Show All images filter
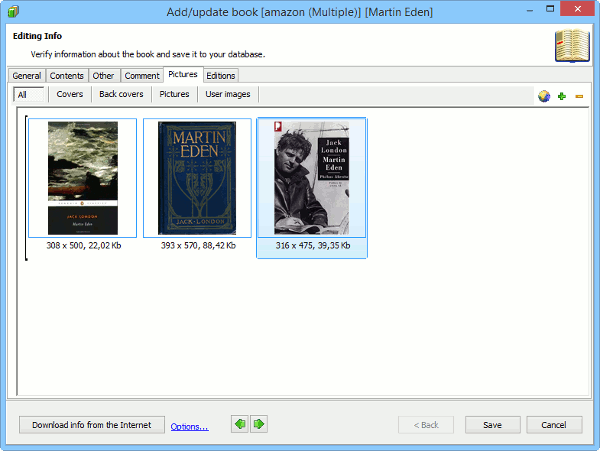600x451 pixels. tap(29, 94)
